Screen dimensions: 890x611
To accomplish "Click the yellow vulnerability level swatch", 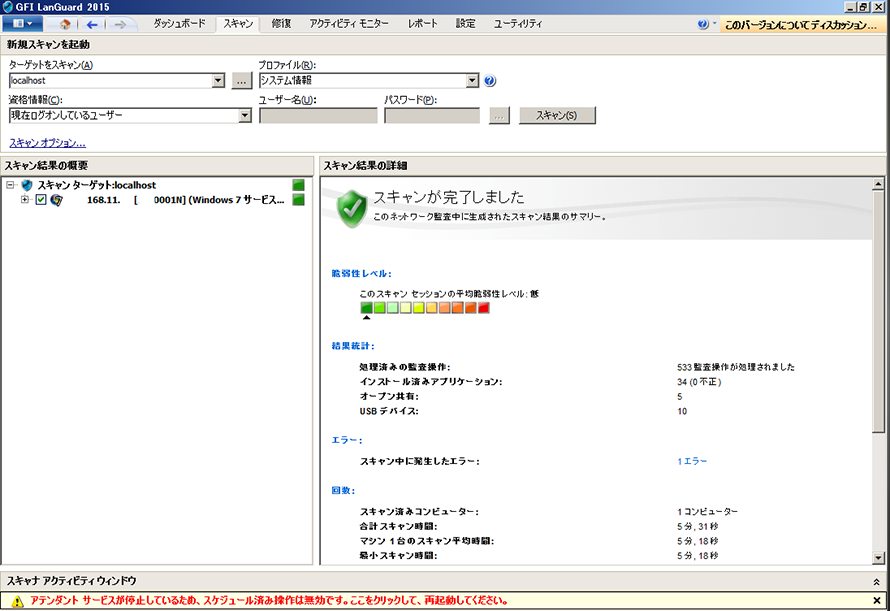I will point(419,308).
